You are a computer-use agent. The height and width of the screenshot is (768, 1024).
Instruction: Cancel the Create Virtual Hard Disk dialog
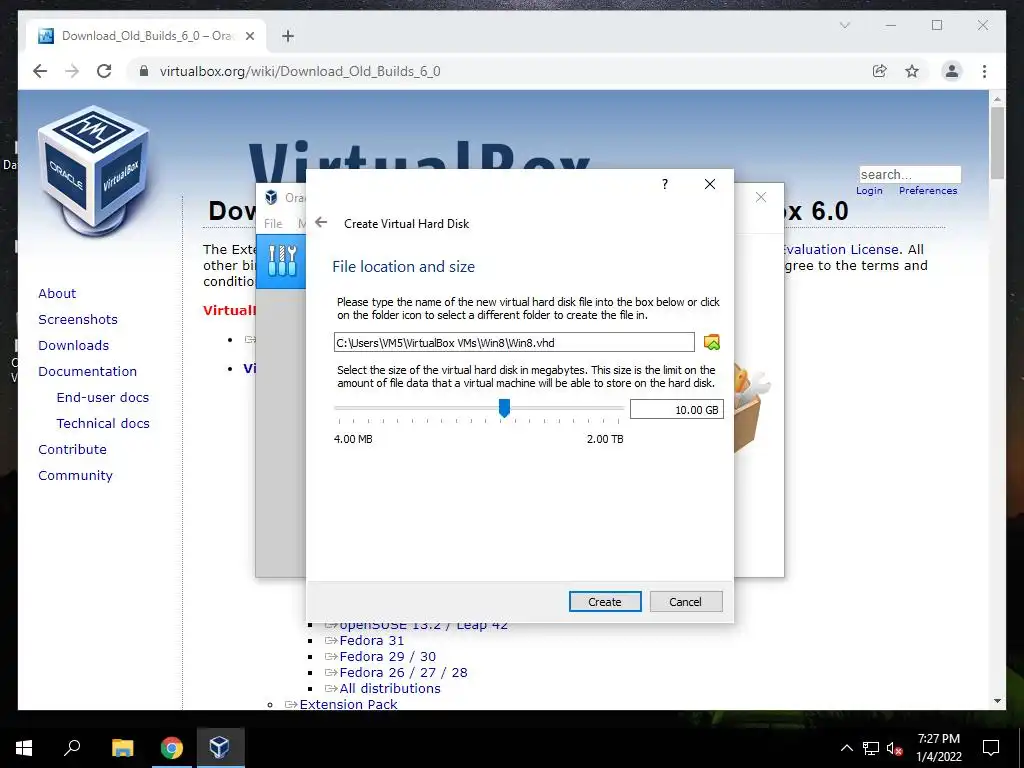[x=686, y=601]
